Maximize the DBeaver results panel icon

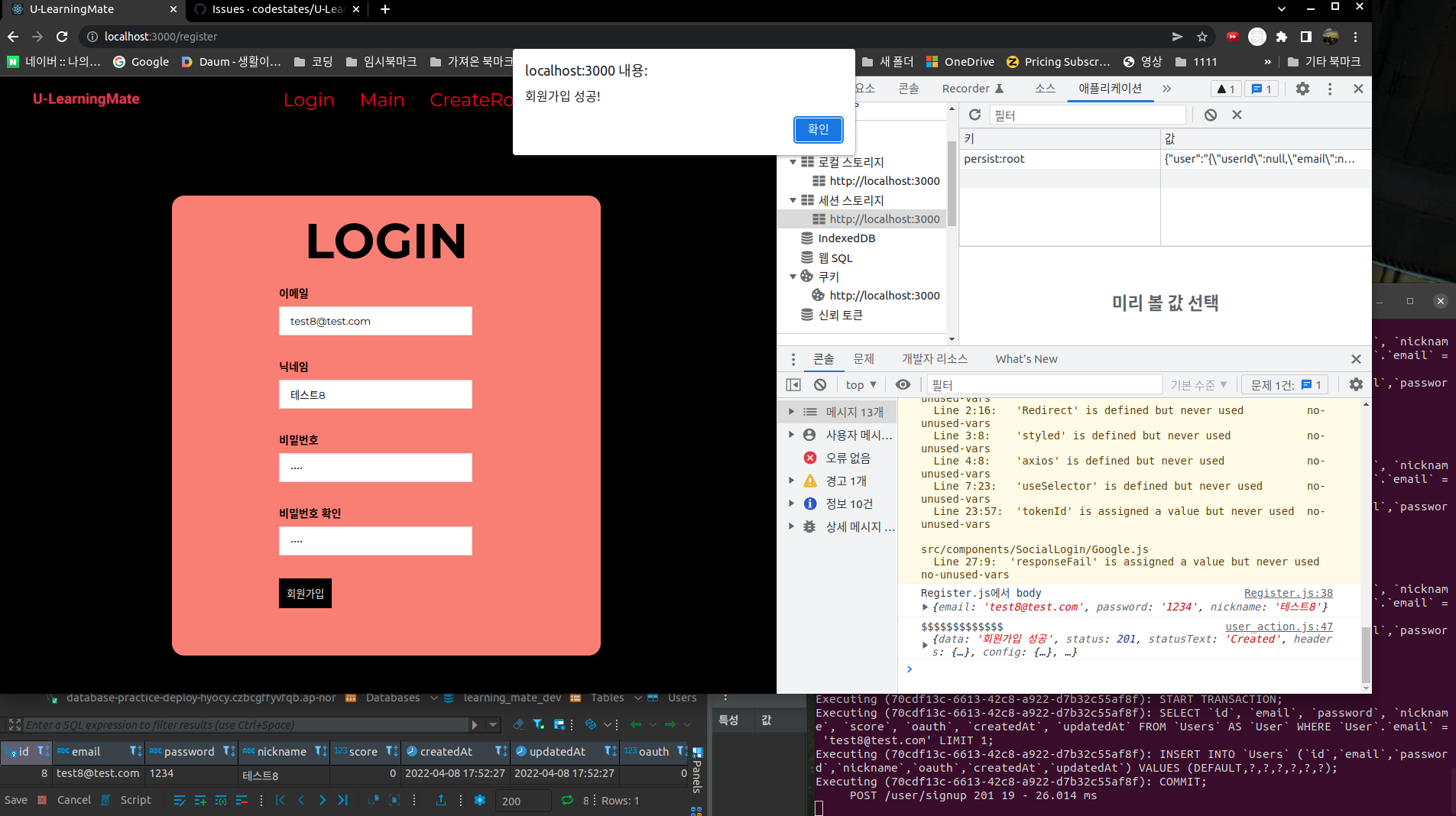15,724
